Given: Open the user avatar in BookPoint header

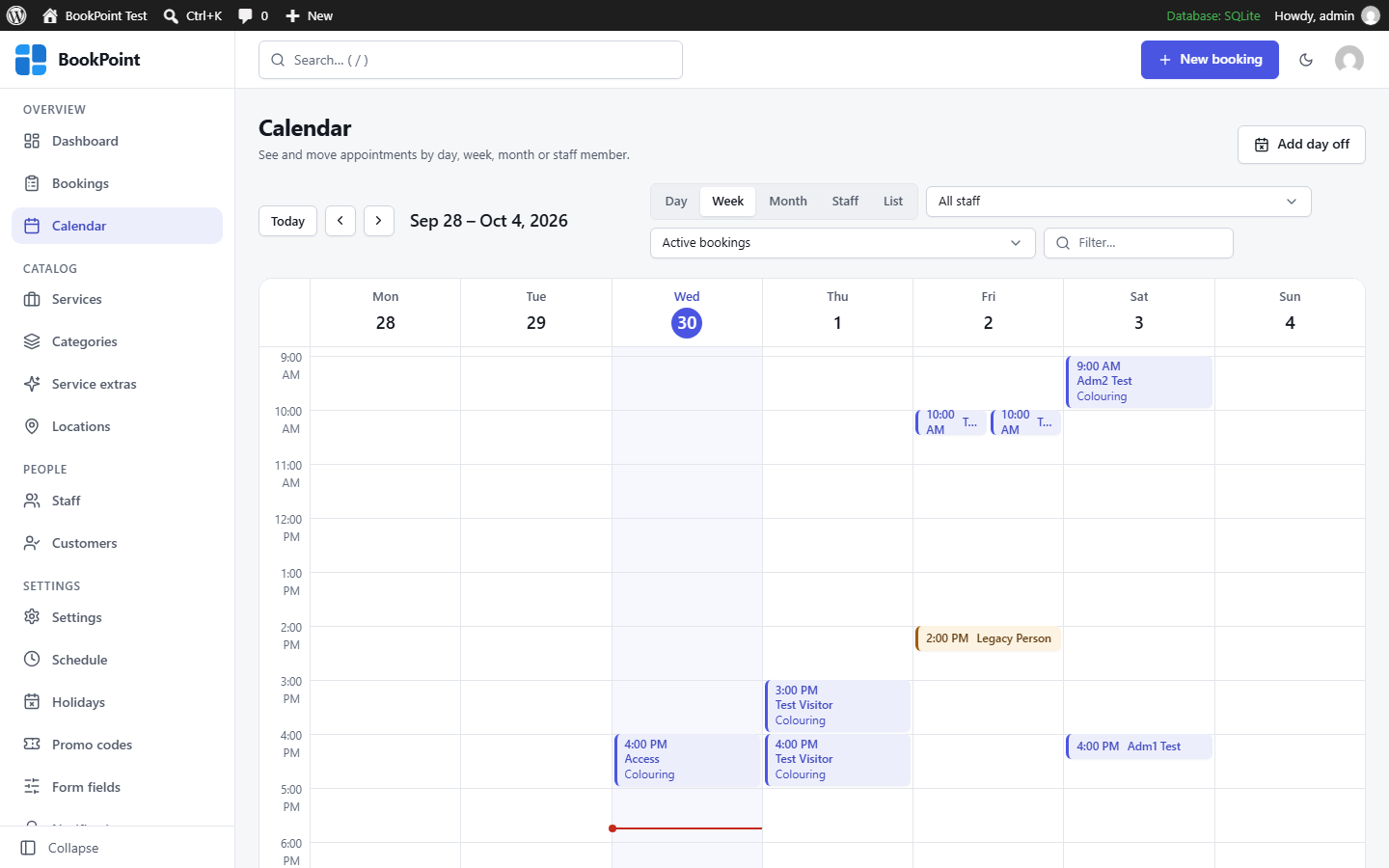Looking at the screenshot, I should (1349, 60).
